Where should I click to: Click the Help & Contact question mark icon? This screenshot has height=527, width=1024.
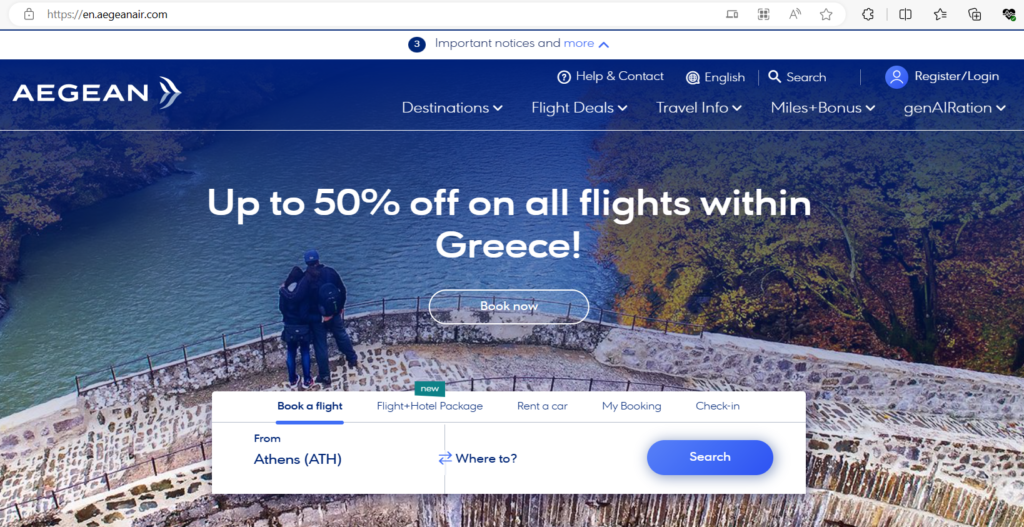(564, 77)
